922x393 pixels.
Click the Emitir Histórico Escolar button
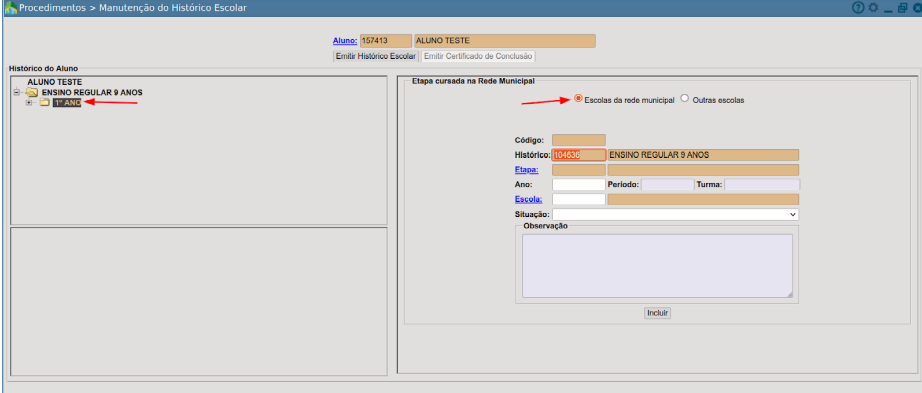pos(376,56)
